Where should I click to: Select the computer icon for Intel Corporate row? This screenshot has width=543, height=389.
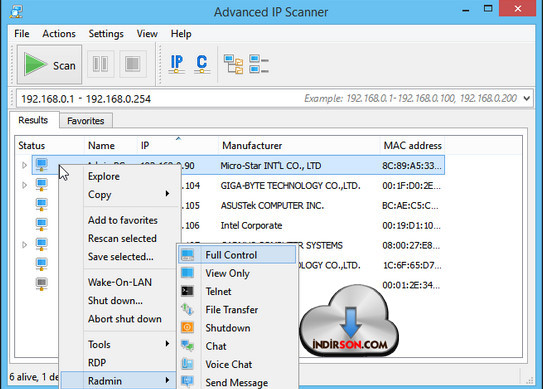pyautogui.click(x=42, y=224)
